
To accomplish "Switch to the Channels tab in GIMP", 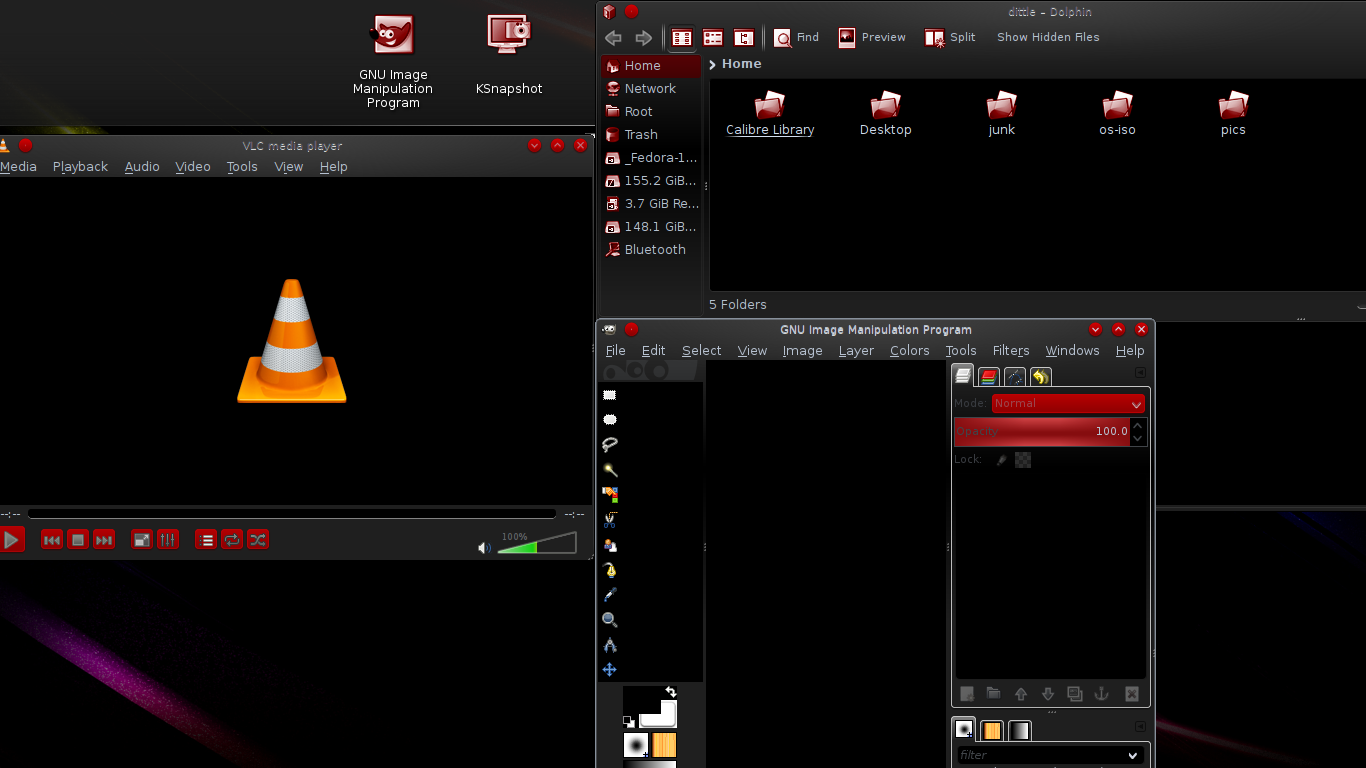I will [x=989, y=377].
